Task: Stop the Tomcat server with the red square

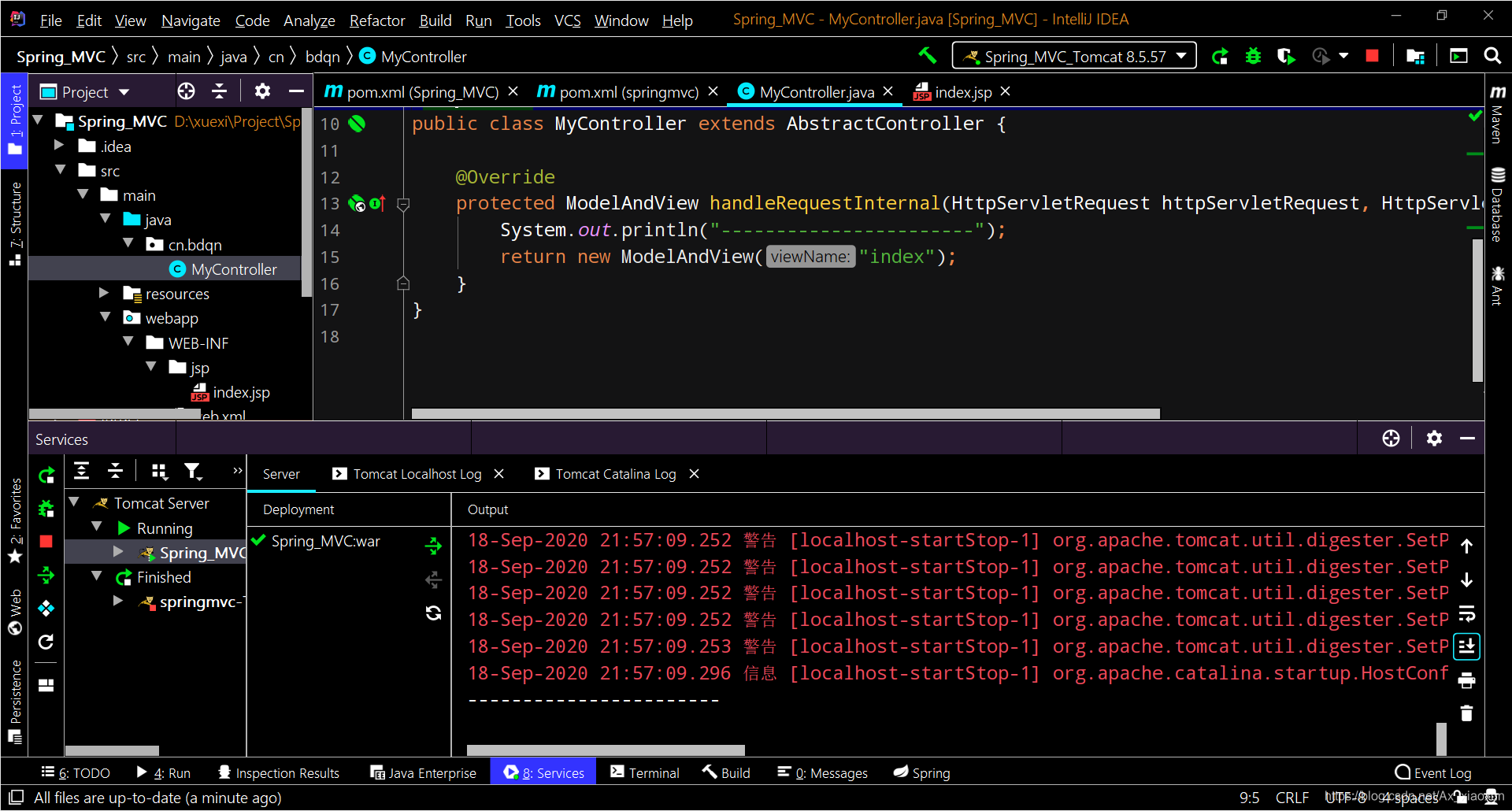Action: [1373, 56]
